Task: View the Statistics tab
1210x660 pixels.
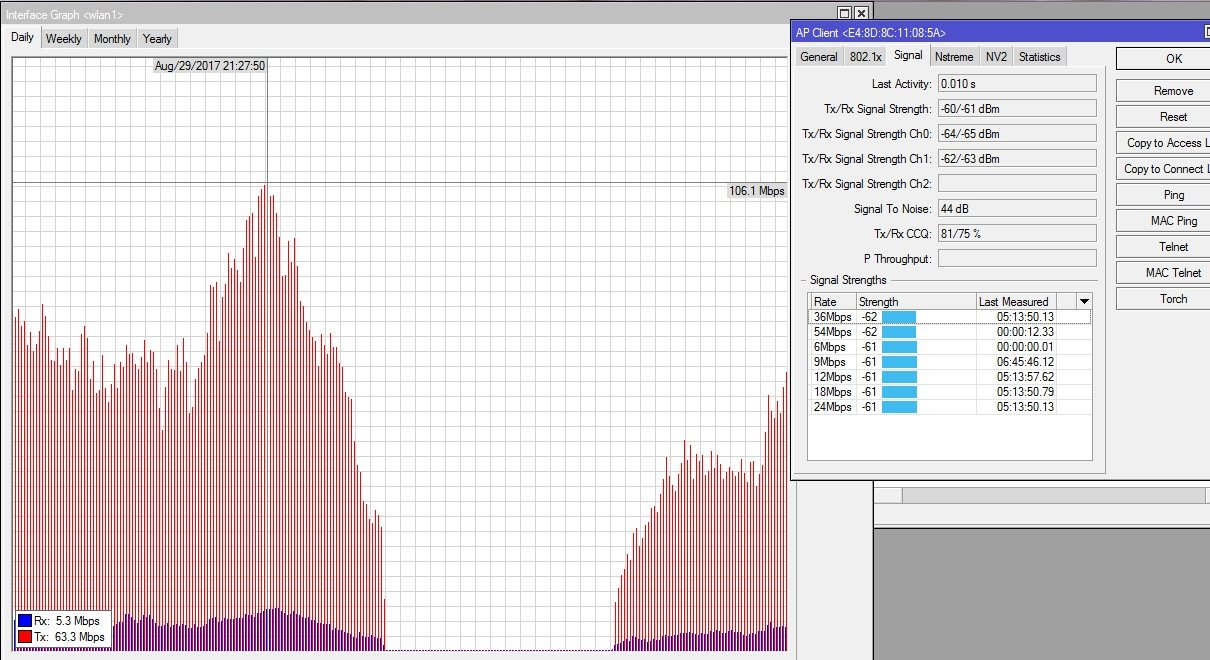Action: tap(1039, 57)
